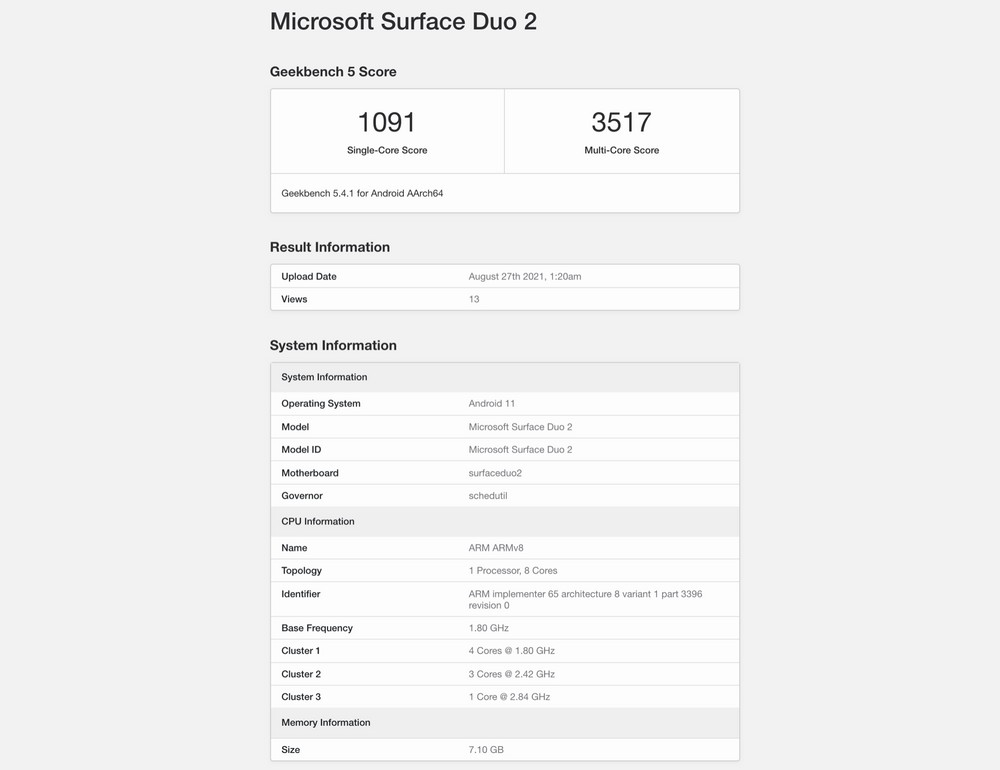
Task: Select Microsoft Surface Duo 2 in Model ID row
Action: point(520,450)
